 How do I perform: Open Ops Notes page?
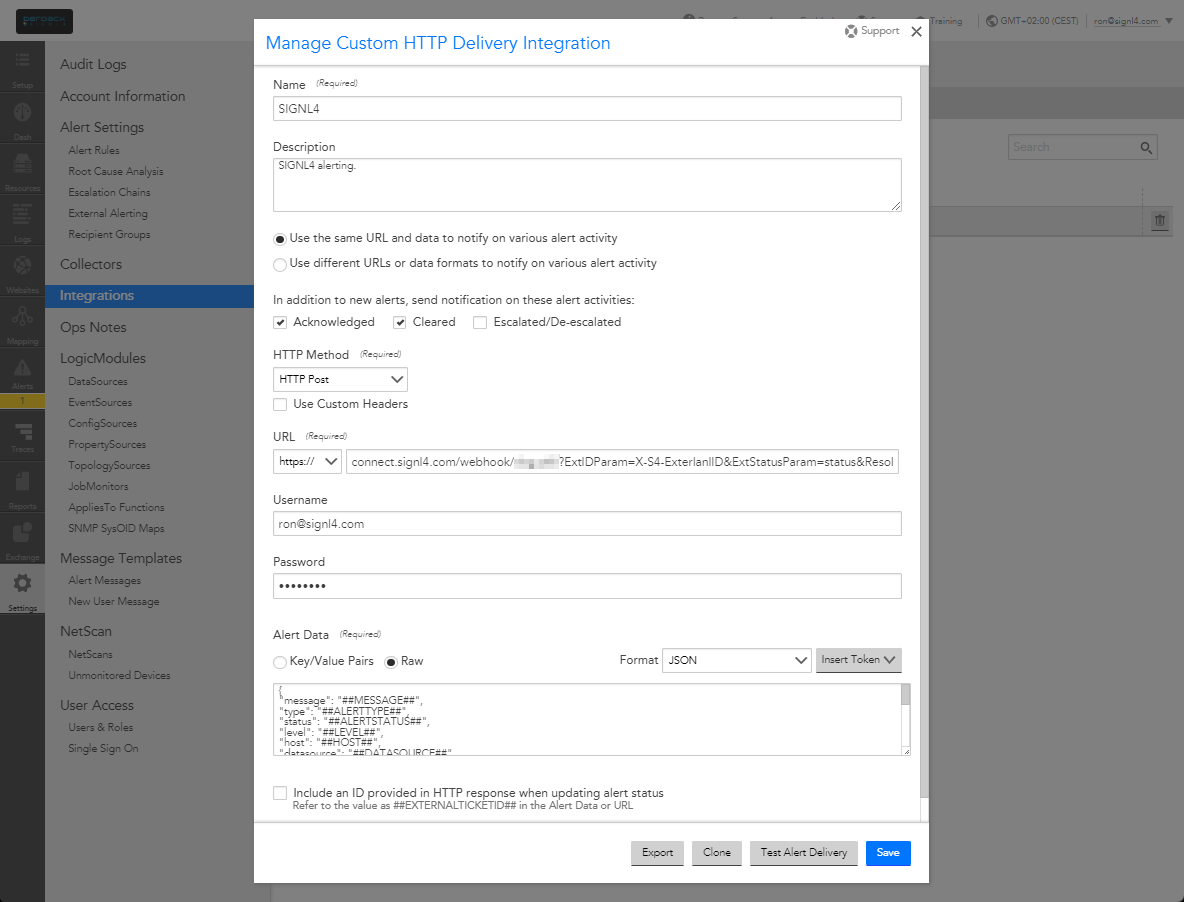93,328
